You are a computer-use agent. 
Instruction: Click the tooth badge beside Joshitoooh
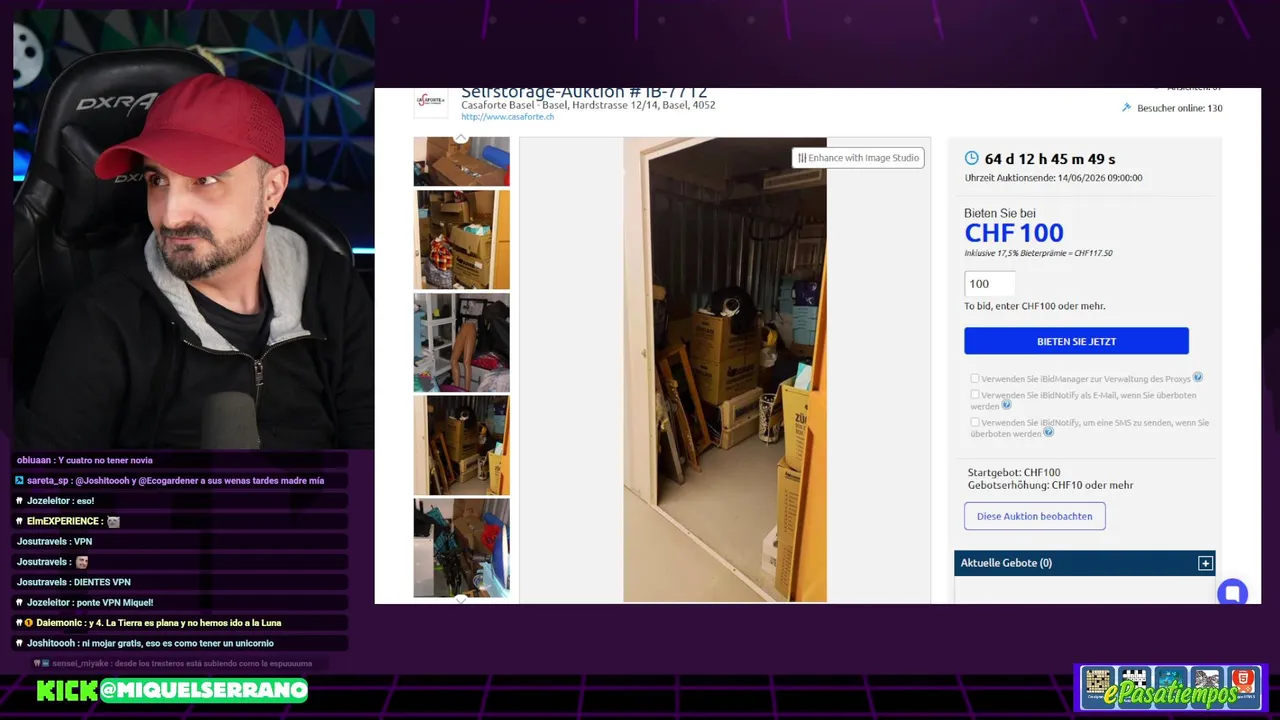19,643
